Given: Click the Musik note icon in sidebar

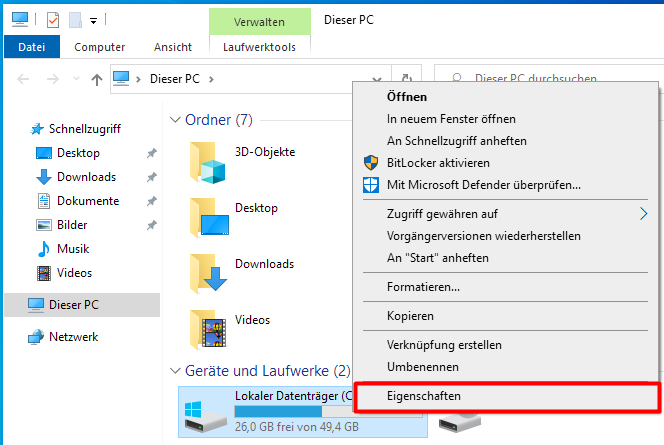Looking at the screenshot, I should [x=44, y=249].
